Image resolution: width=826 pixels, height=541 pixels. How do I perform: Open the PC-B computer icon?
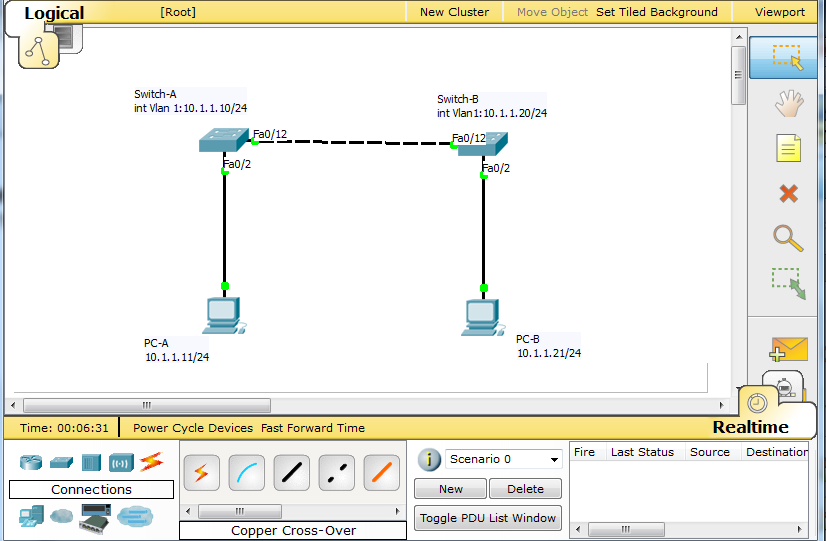pos(483,318)
